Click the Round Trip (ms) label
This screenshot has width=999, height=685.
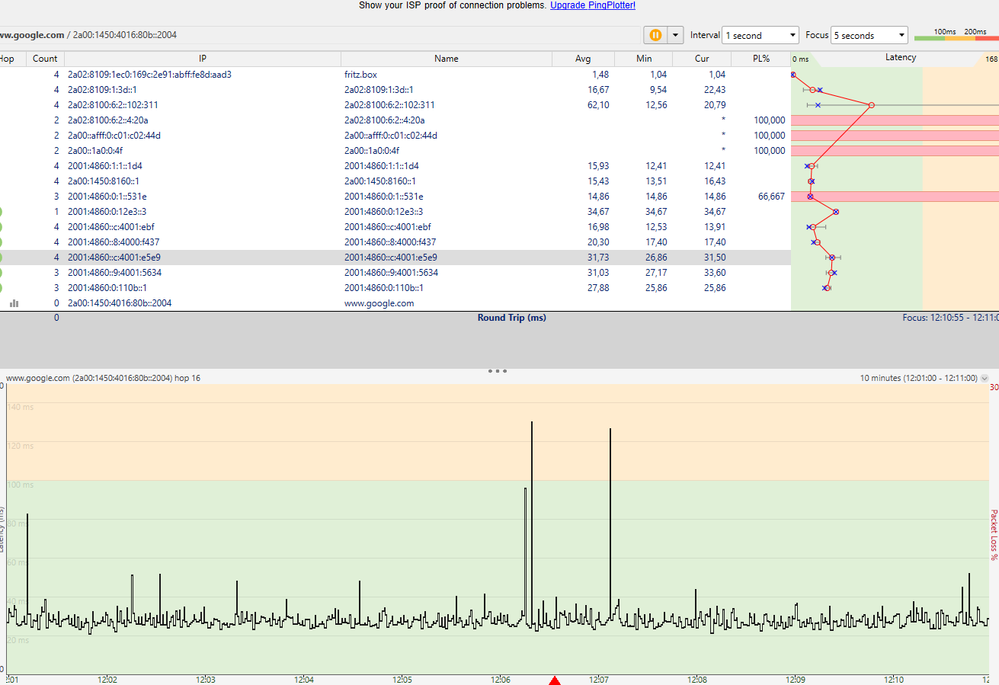click(512, 318)
